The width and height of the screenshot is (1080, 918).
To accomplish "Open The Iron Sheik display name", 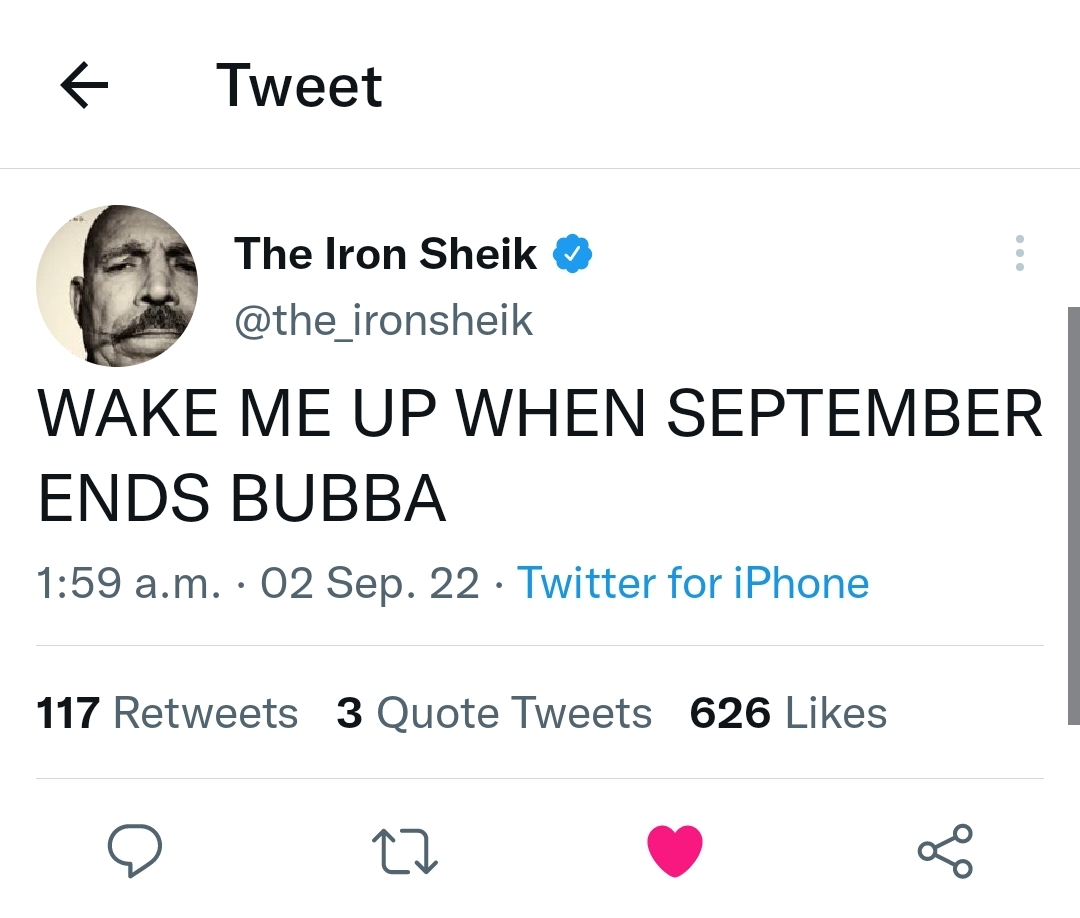I will [x=385, y=254].
